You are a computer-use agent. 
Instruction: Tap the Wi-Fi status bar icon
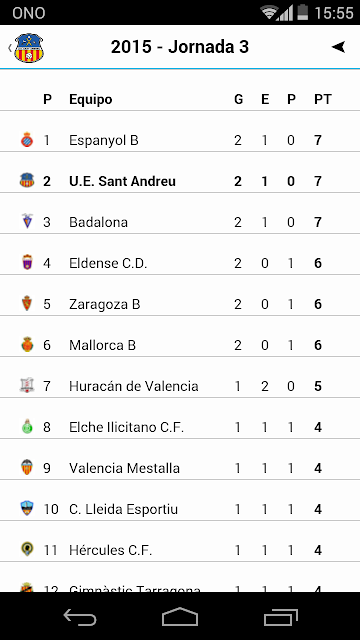269,12
